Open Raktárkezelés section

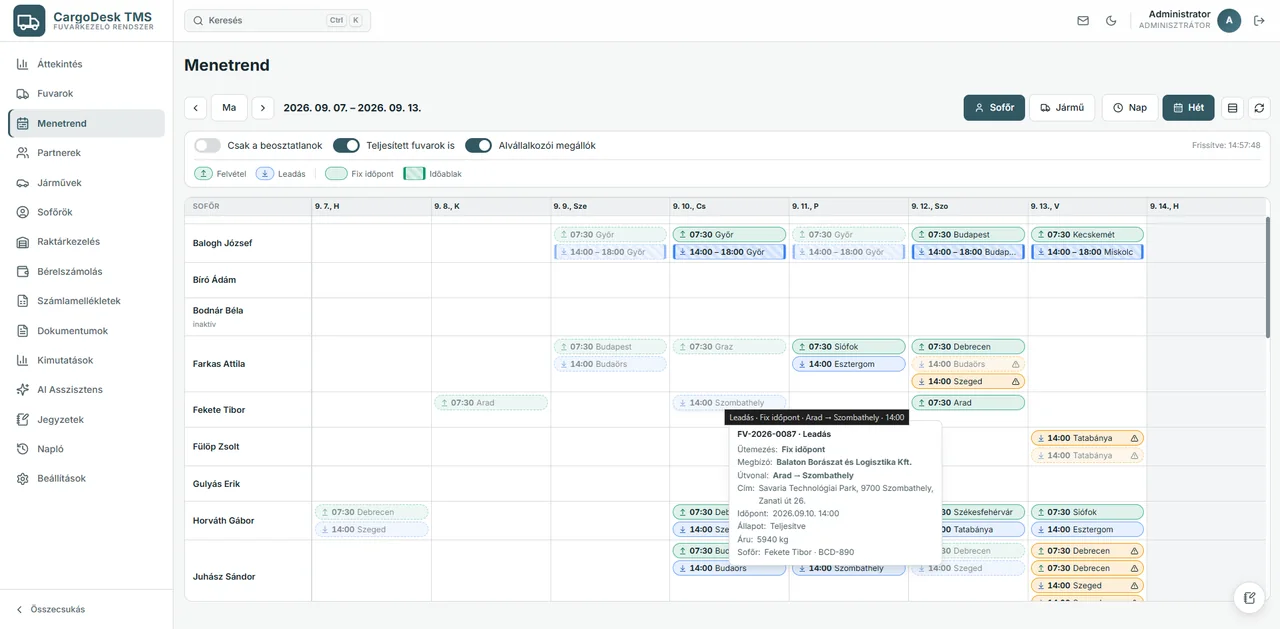point(86,242)
